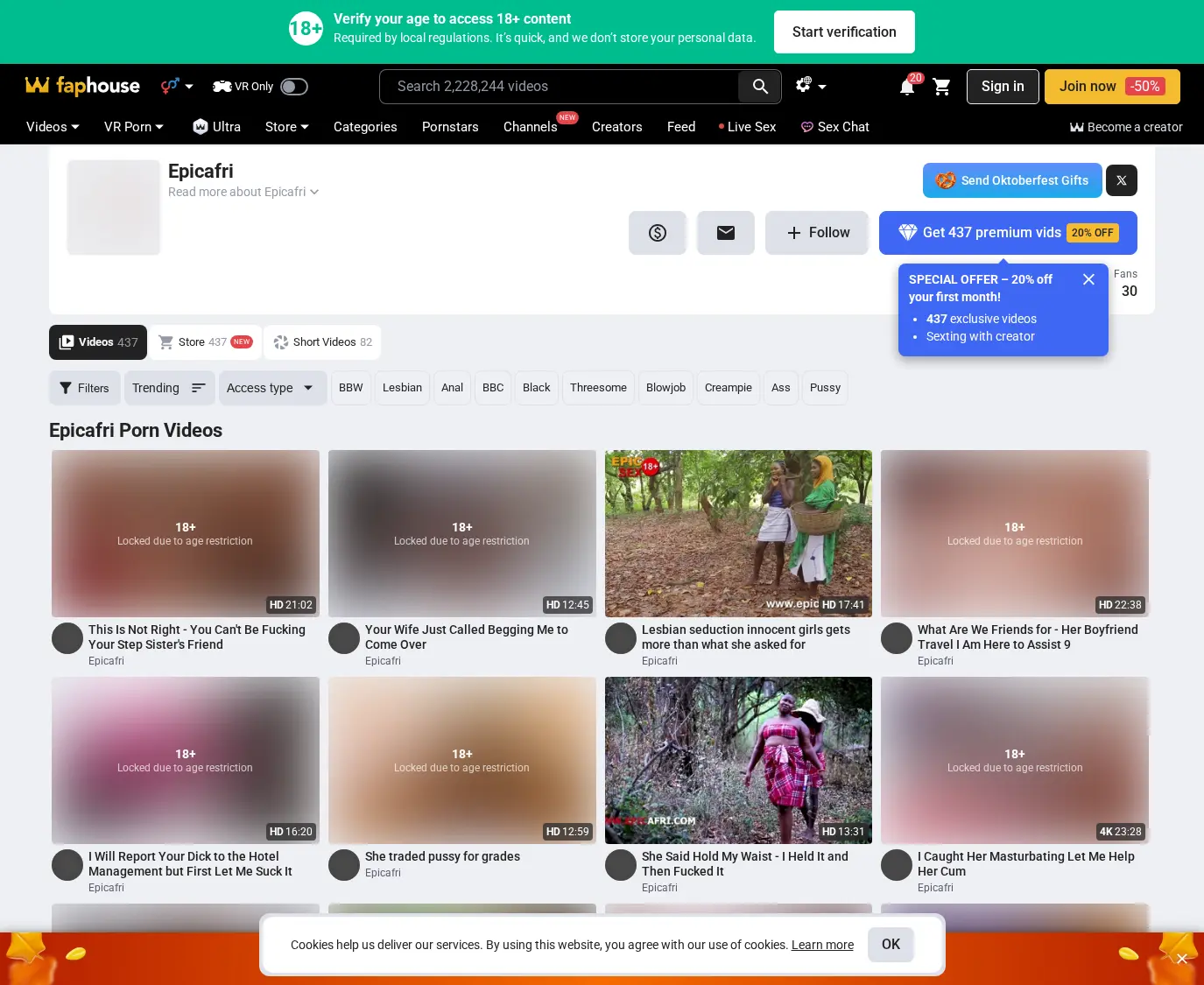The width and height of the screenshot is (1204, 985).
Task: Click channel avatar beside 'She traded' video title
Action: point(344,865)
